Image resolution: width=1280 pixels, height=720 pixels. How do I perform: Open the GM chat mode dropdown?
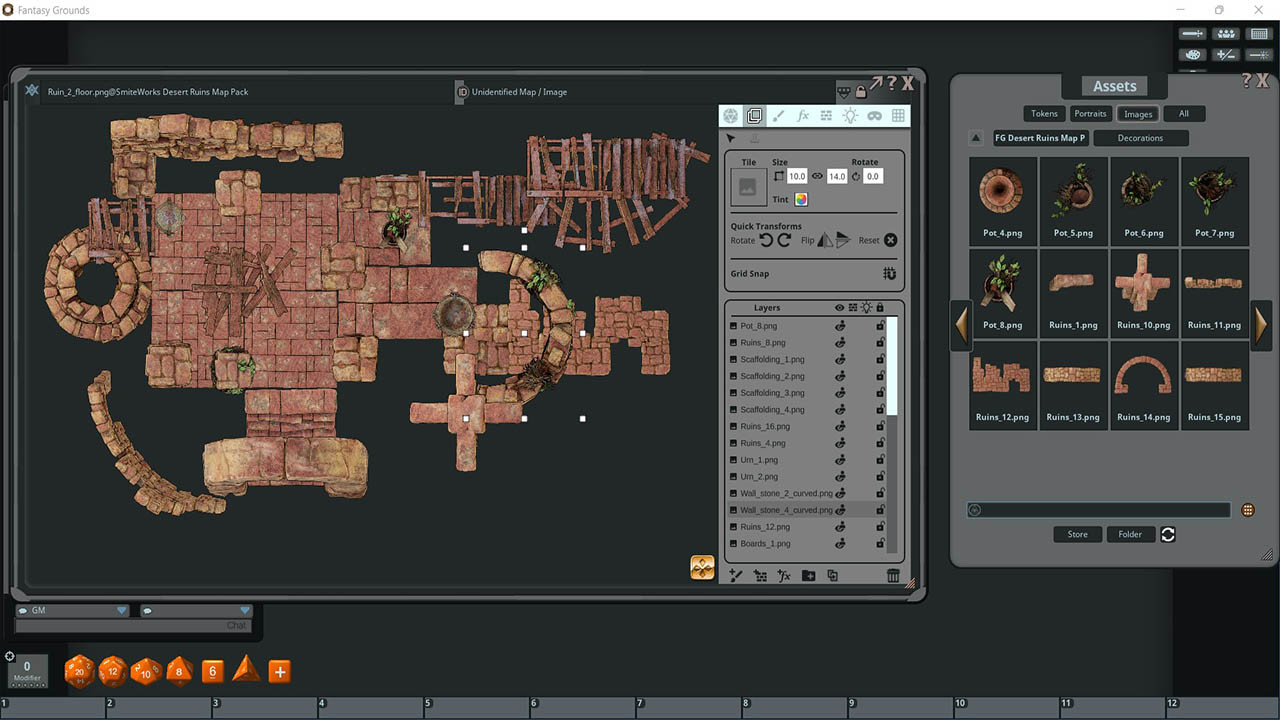click(x=122, y=609)
